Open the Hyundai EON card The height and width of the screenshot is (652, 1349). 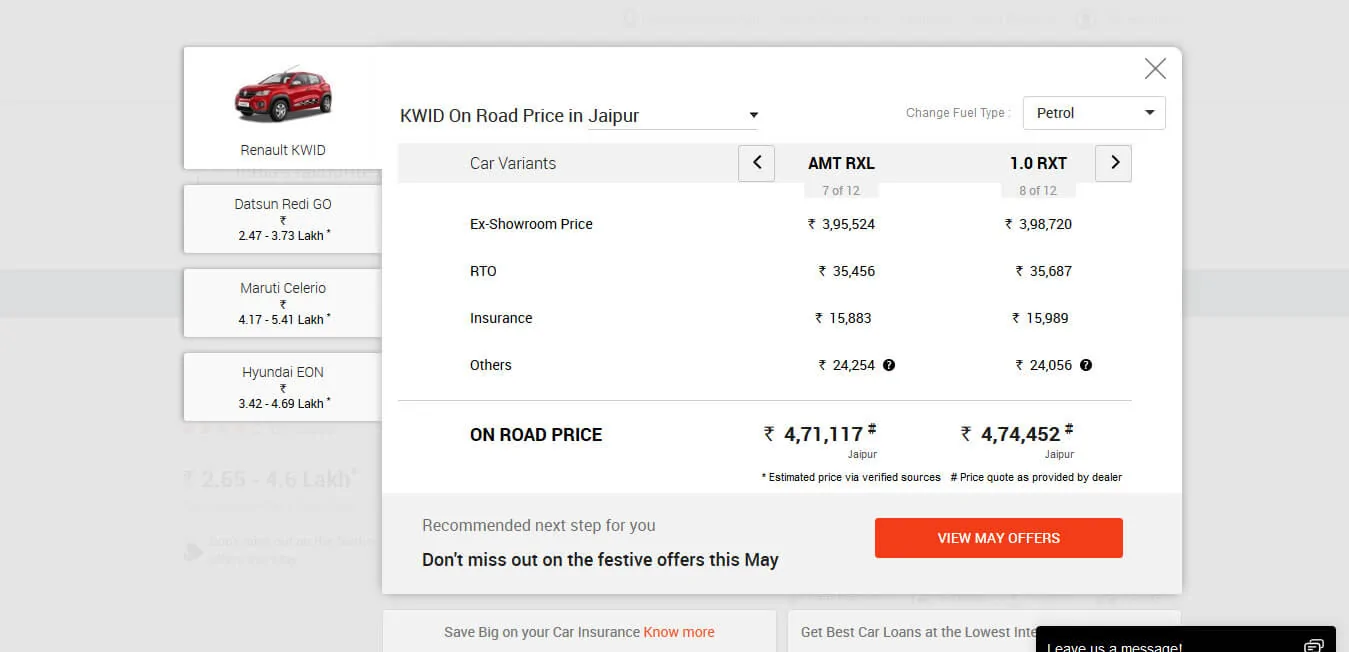[283, 387]
